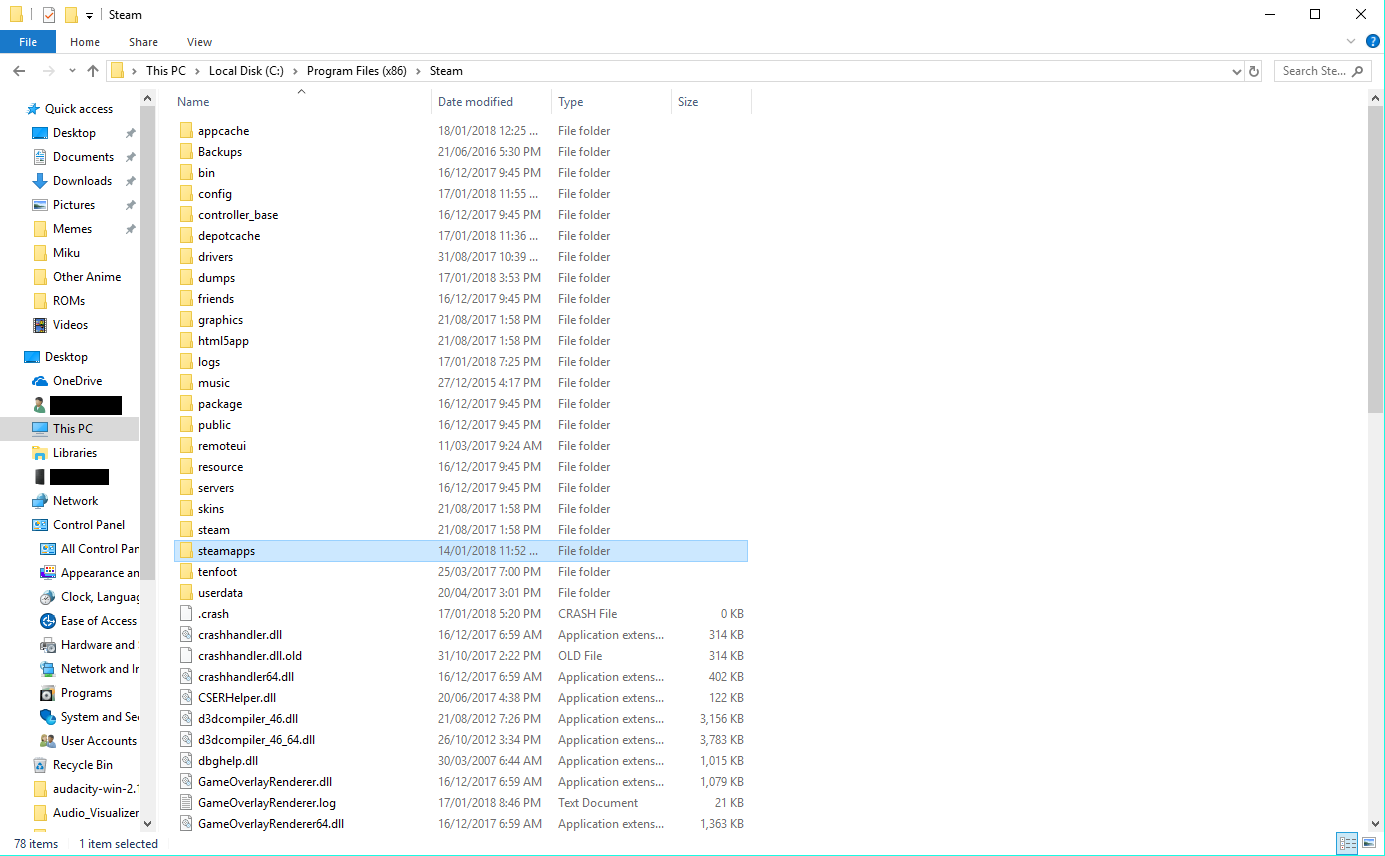This screenshot has height=856, width=1385.
Task: Click the depotcache folder icon
Action: tap(186, 236)
